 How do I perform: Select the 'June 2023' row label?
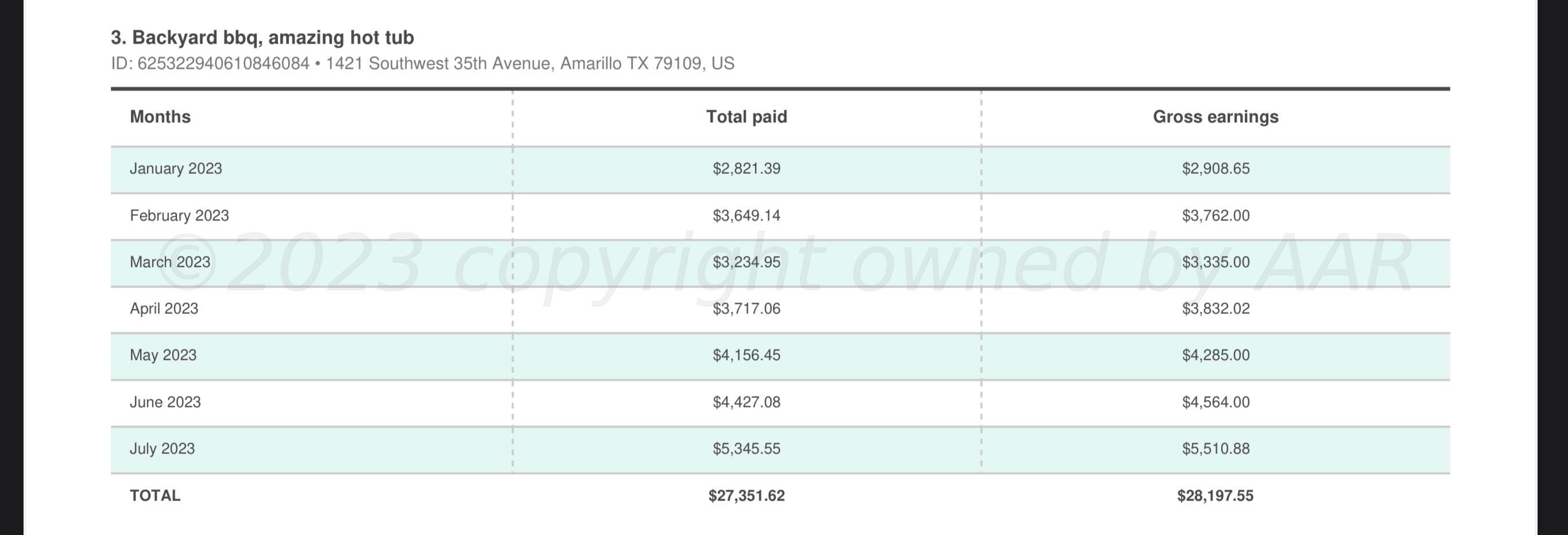click(165, 402)
